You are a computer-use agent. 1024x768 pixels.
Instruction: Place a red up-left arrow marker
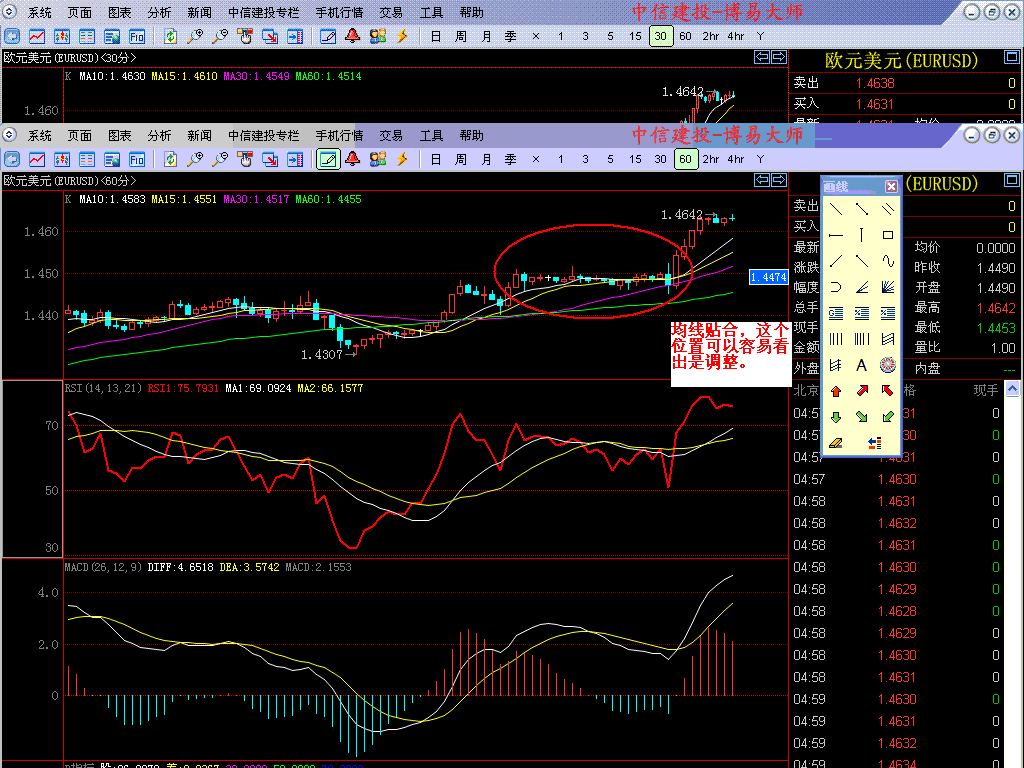click(888, 391)
